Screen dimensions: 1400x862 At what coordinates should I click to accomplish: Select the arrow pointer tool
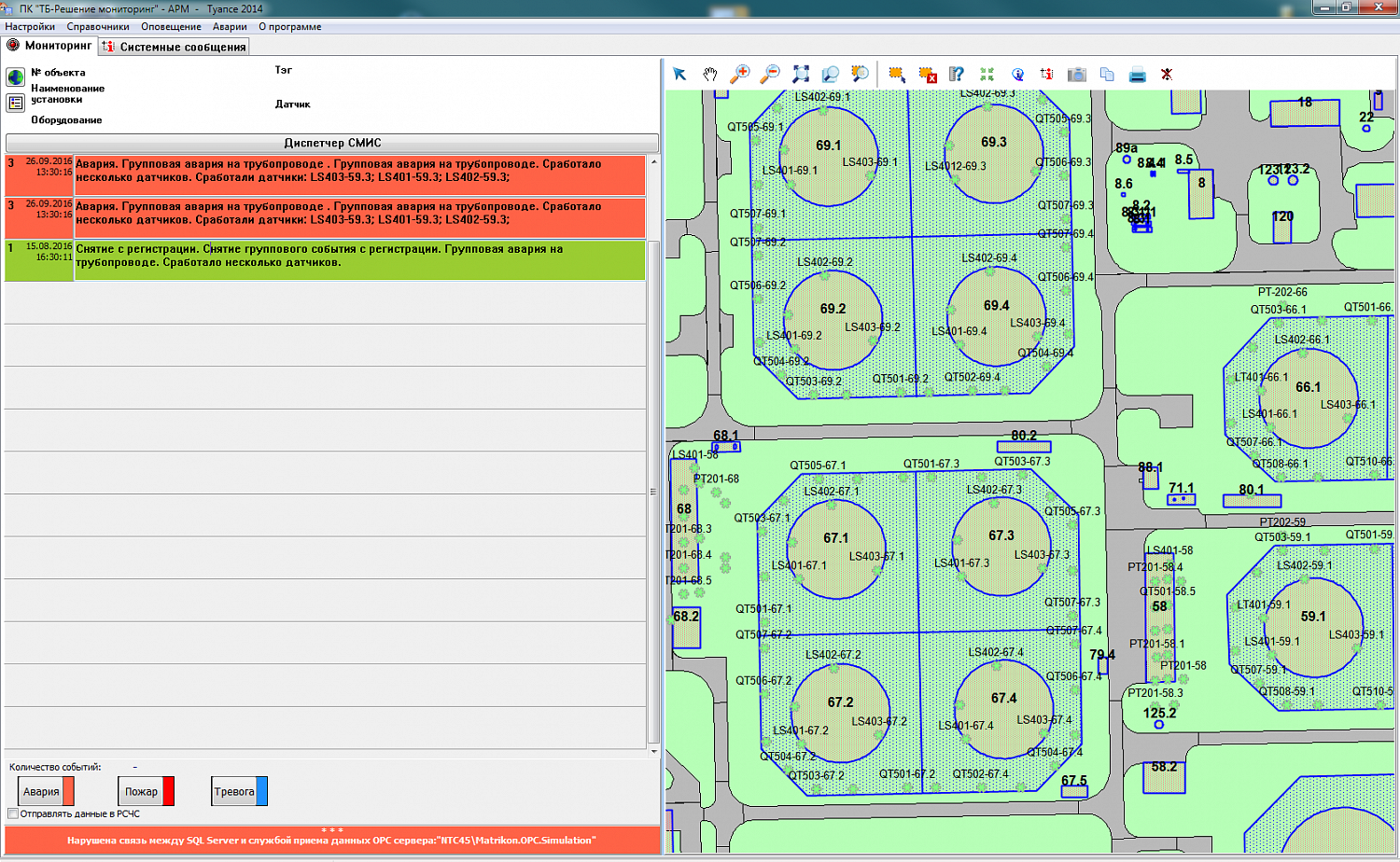[x=679, y=74]
